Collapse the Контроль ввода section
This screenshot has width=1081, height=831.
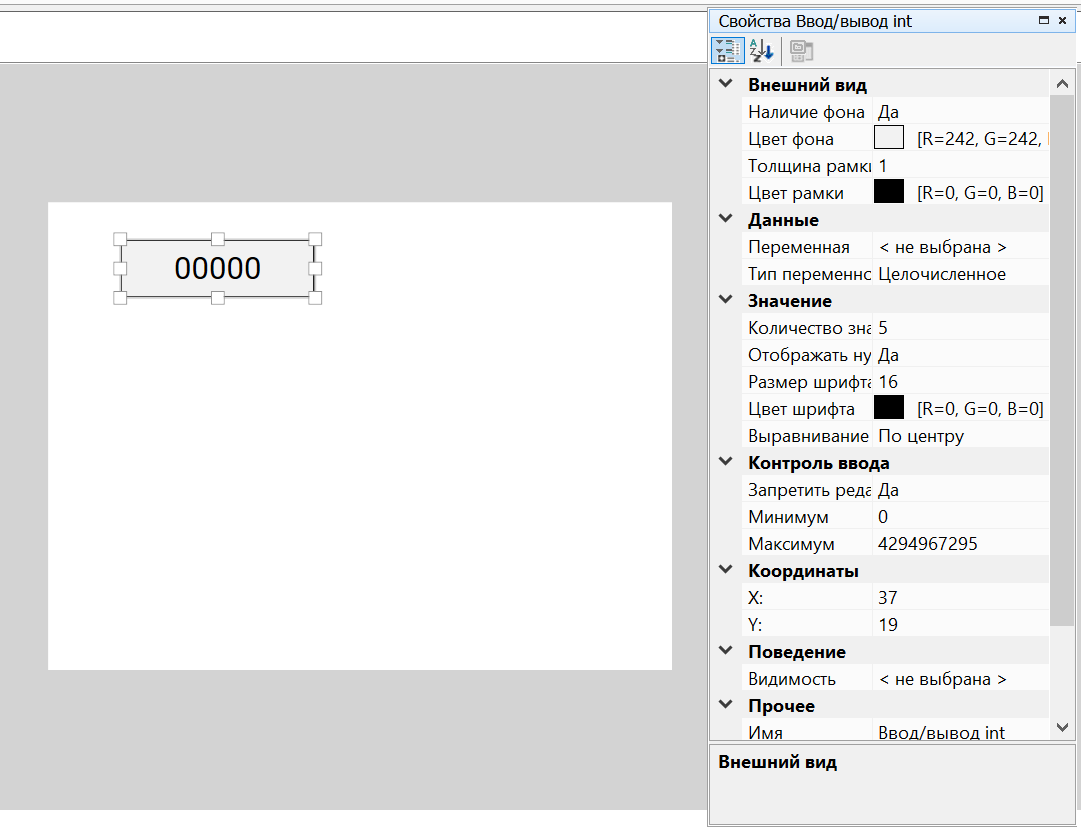(726, 463)
